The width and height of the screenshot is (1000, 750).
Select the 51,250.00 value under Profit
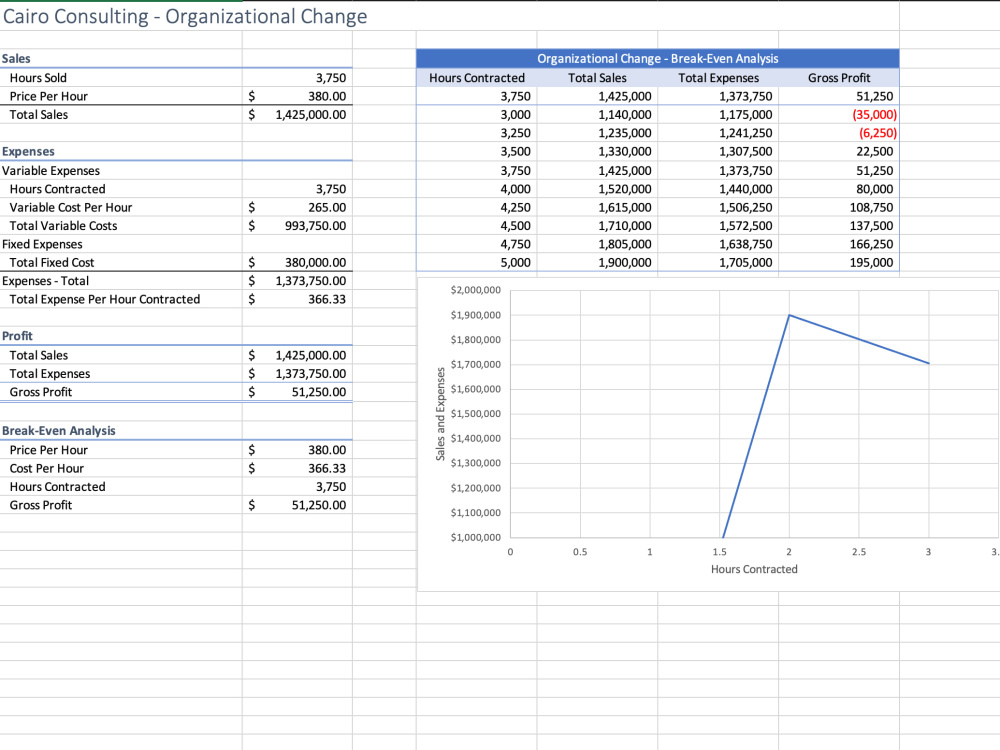319,392
